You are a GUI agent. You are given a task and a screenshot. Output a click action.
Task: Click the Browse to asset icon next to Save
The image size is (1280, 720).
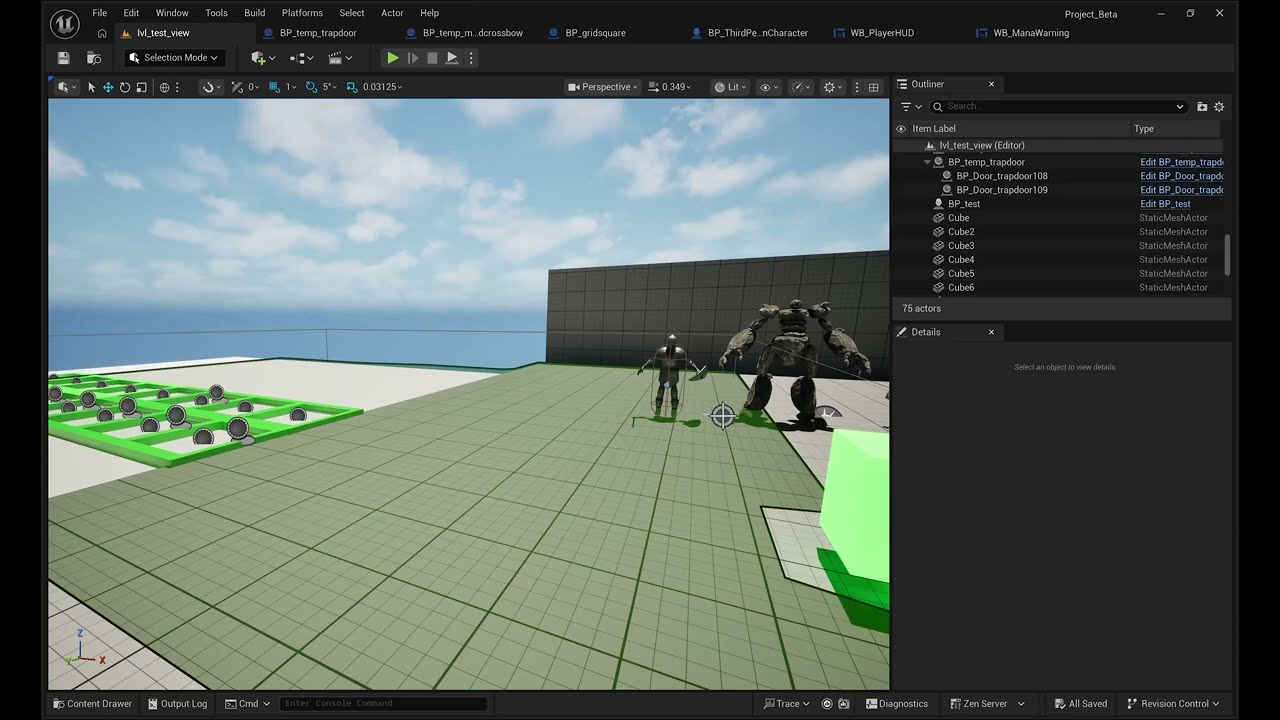coord(94,58)
